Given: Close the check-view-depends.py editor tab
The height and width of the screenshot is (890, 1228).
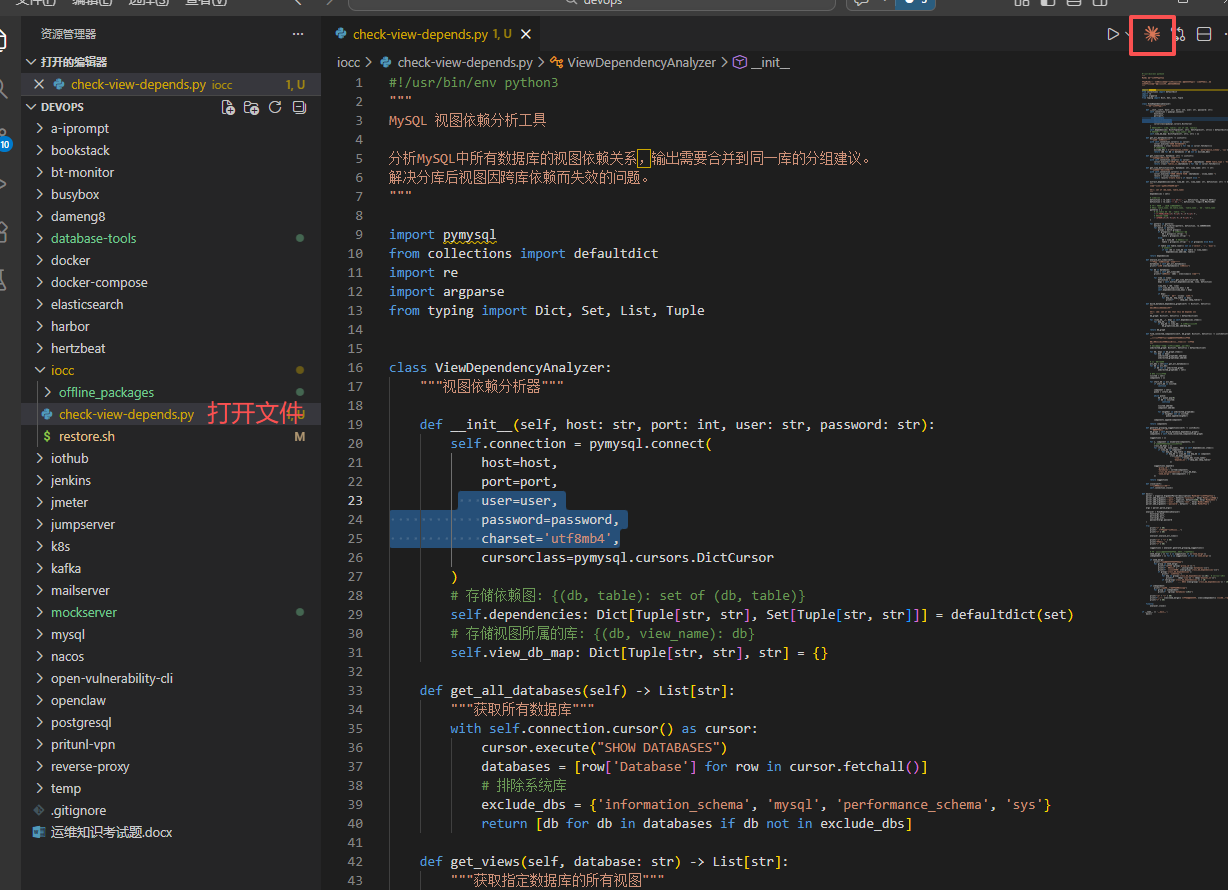Looking at the screenshot, I should tap(525, 34).
